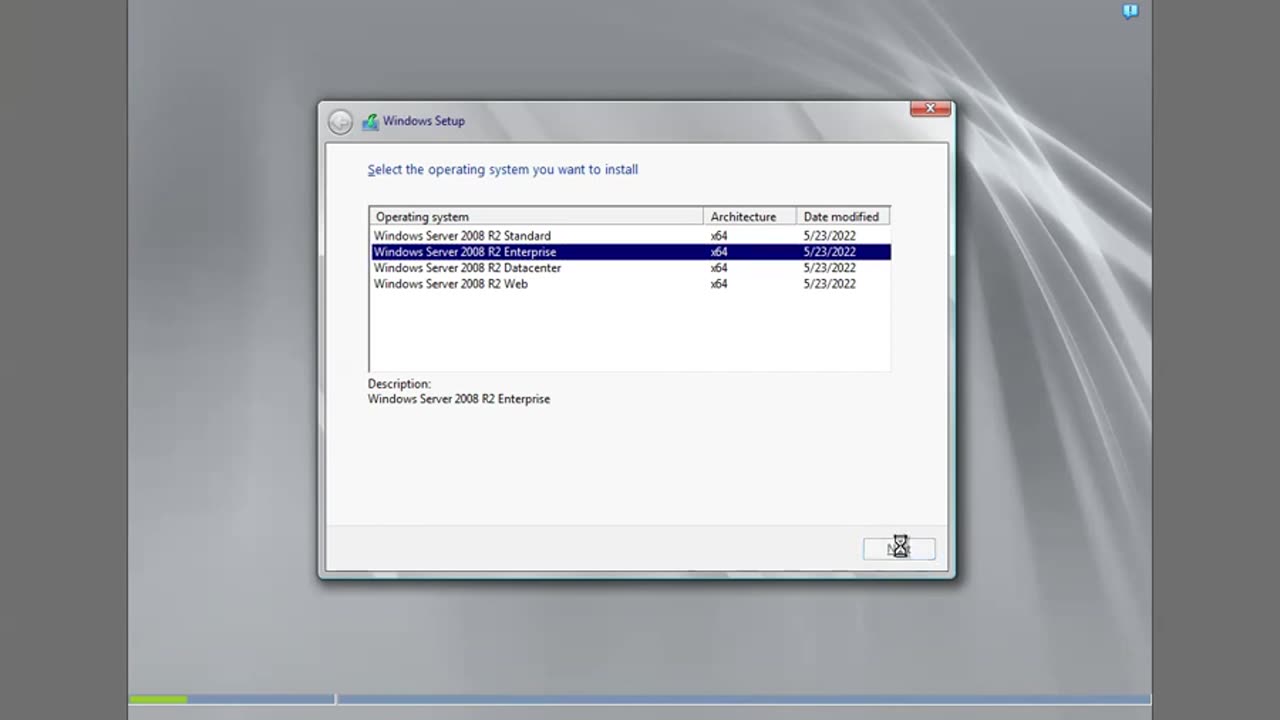Click 5/23/2022 date in the Web row
The width and height of the screenshot is (1280, 720).
pyautogui.click(x=829, y=284)
